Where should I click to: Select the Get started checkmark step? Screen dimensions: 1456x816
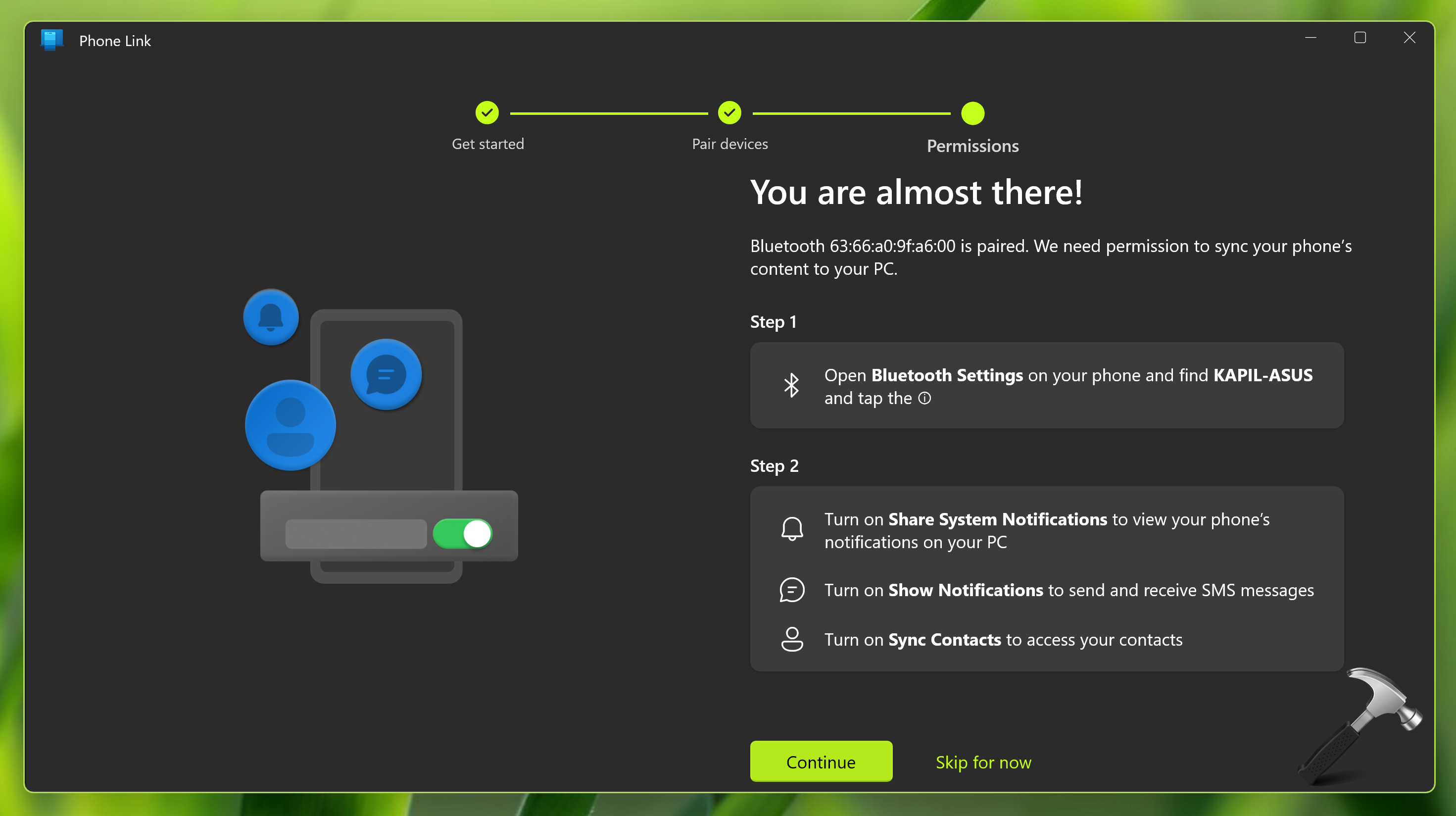click(486, 113)
